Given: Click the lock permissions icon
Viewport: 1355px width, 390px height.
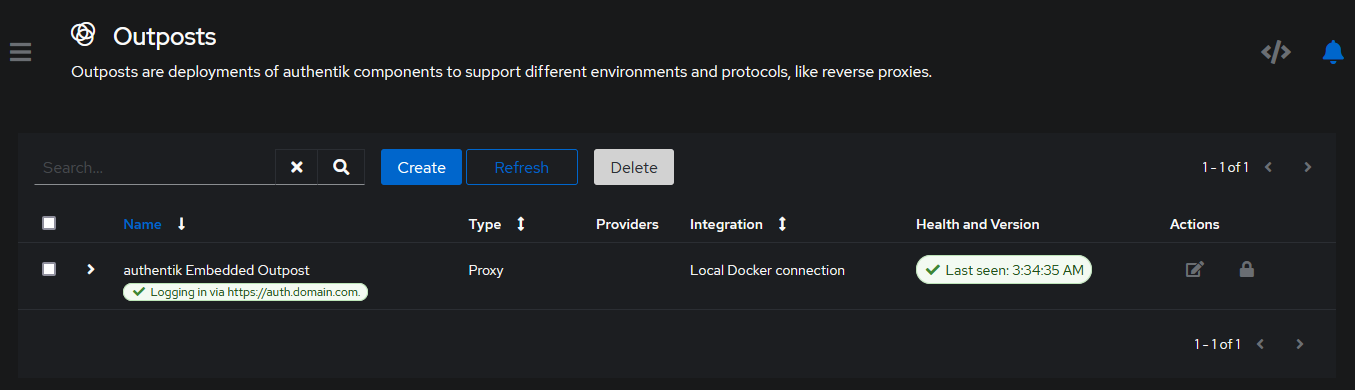Looking at the screenshot, I should click(x=1247, y=269).
